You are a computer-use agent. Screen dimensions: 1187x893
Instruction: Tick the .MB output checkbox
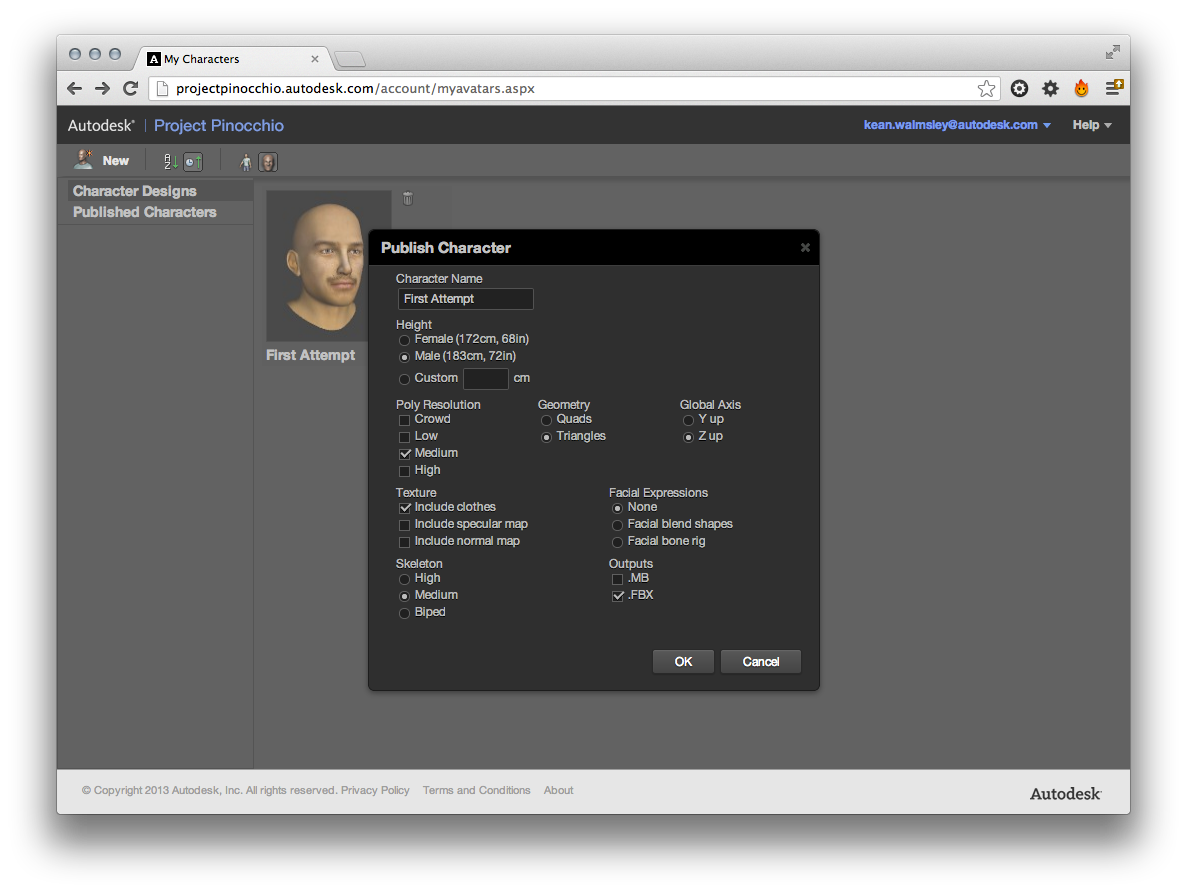pos(618,579)
